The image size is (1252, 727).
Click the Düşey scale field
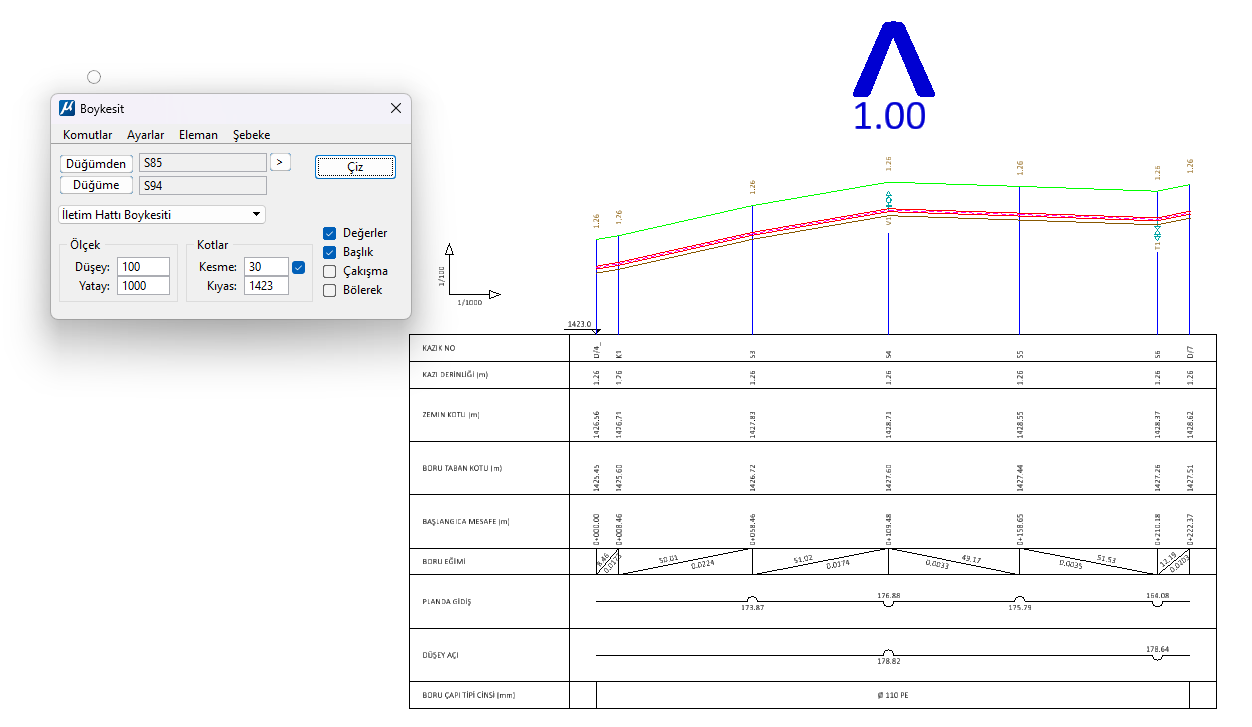point(142,266)
